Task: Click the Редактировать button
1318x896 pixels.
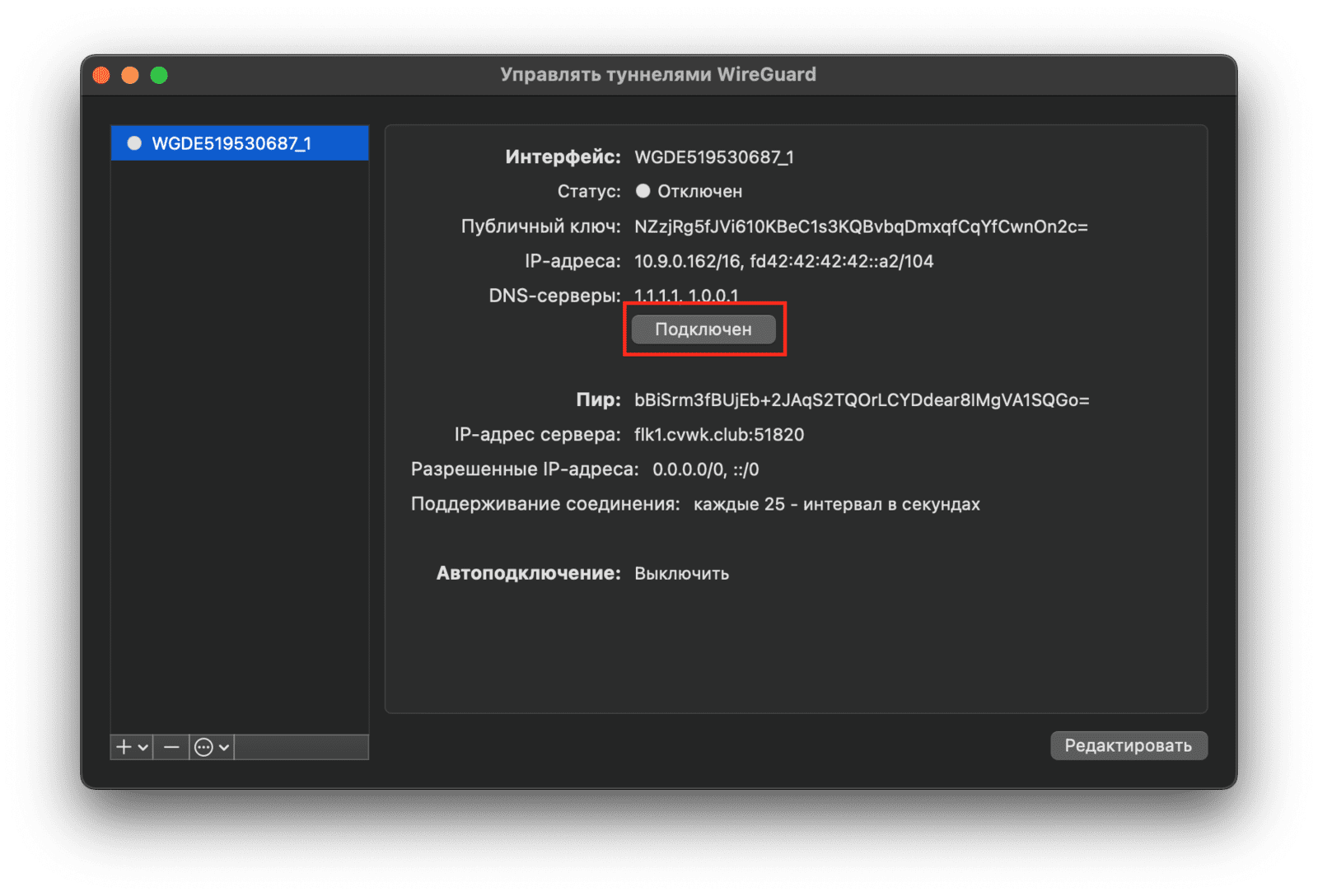Action: (1128, 745)
